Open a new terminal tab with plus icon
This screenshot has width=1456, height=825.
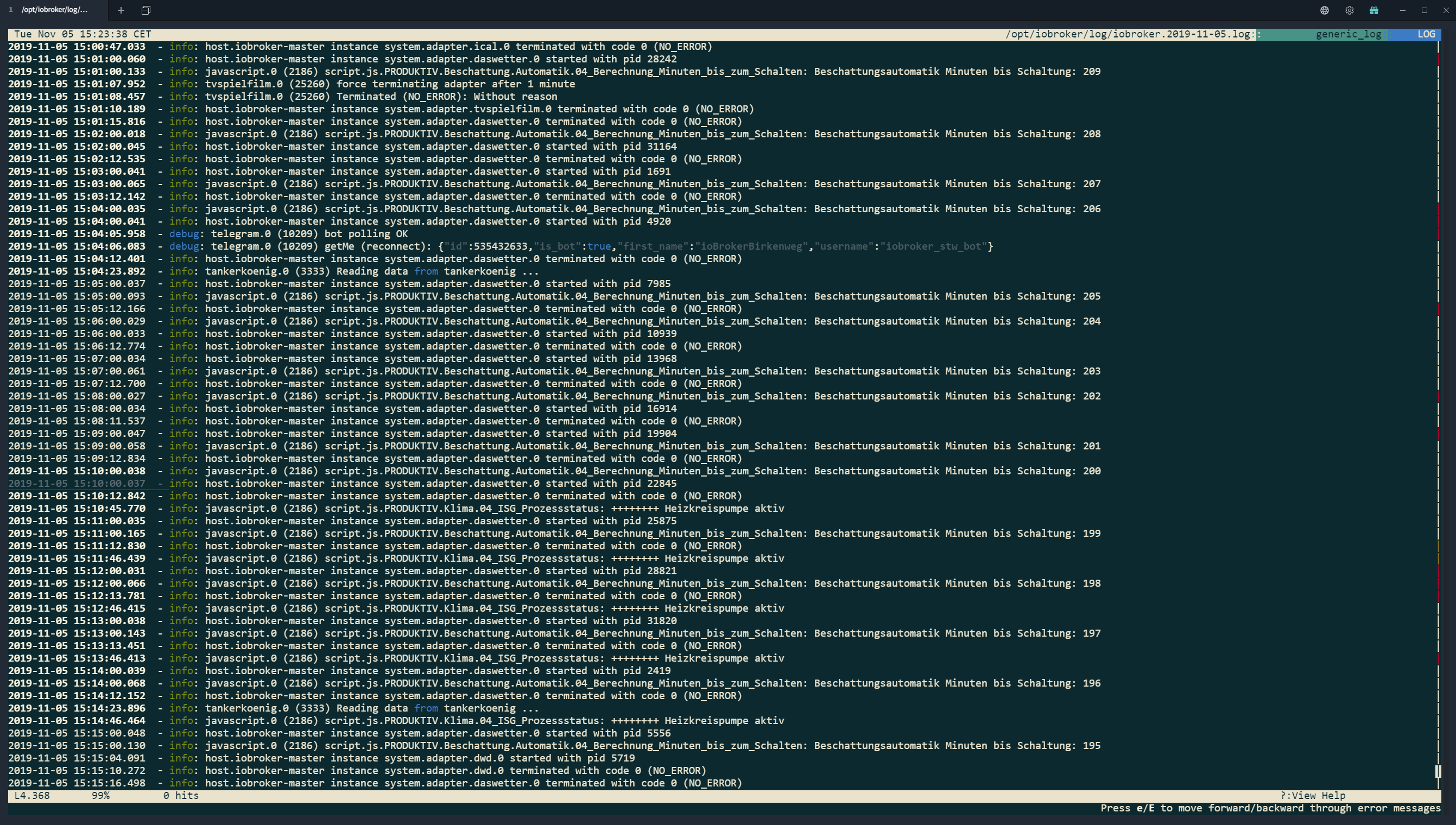[x=121, y=10]
